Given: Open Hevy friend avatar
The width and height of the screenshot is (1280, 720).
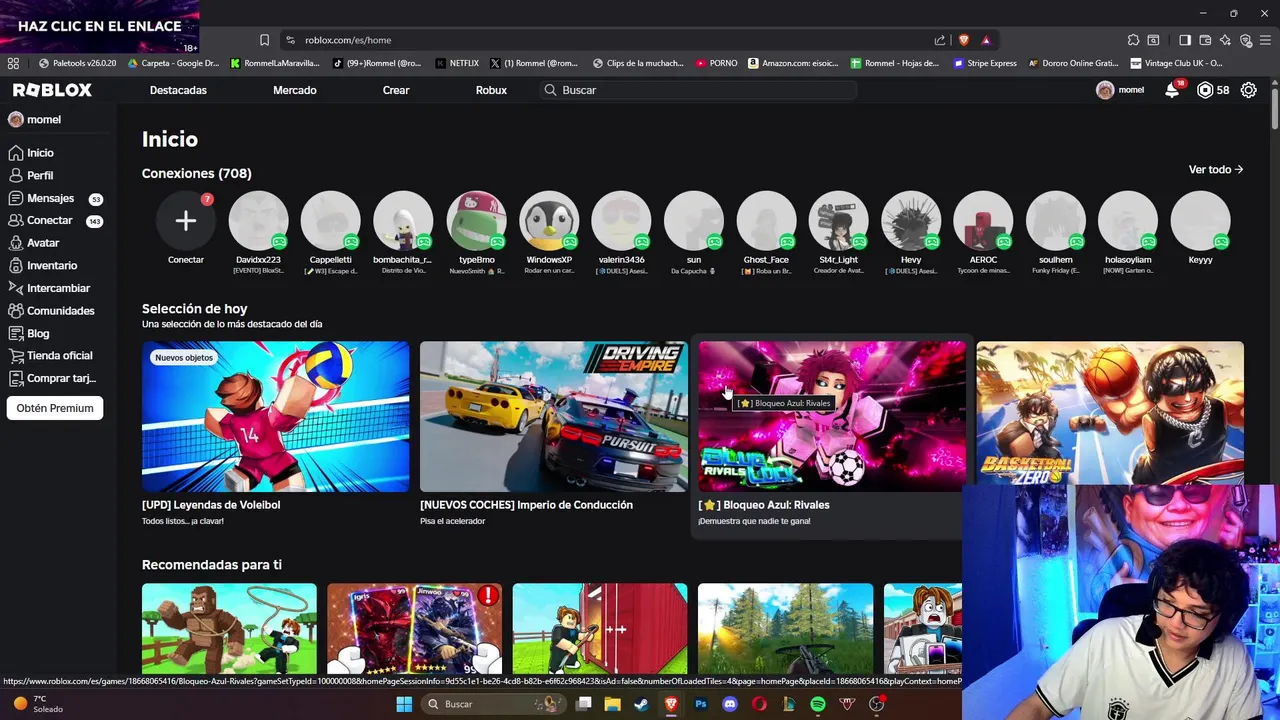Looking at the screenshot, I should tap(911, 221).
